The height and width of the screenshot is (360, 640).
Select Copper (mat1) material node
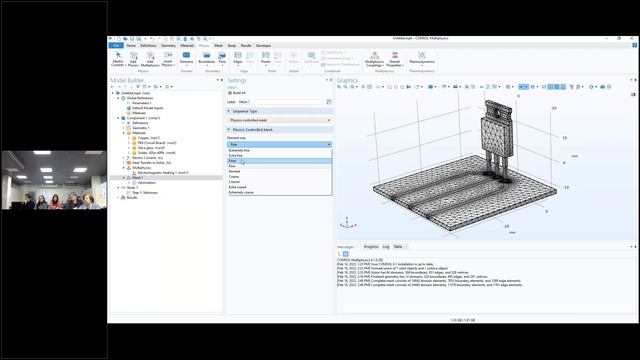(149, 138)
